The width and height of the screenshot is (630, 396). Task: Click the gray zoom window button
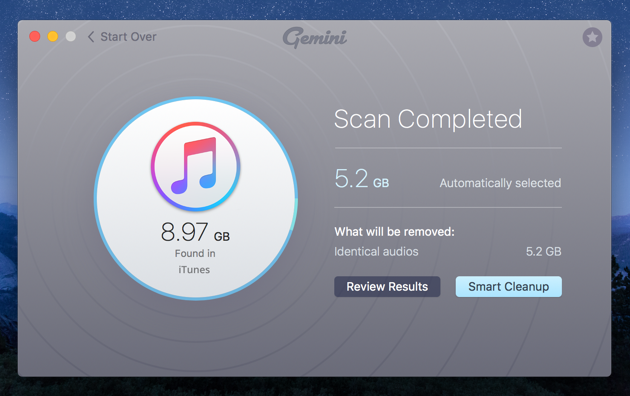[x=71, y=37]
